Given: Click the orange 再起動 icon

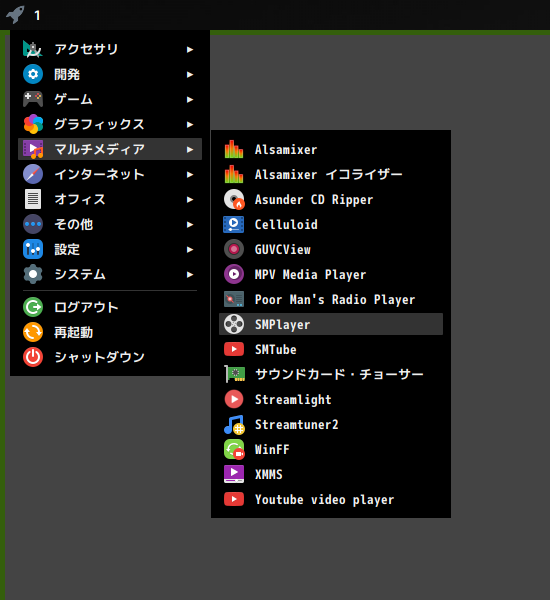Looking at the screenshot, I should (x=33, y=332).
